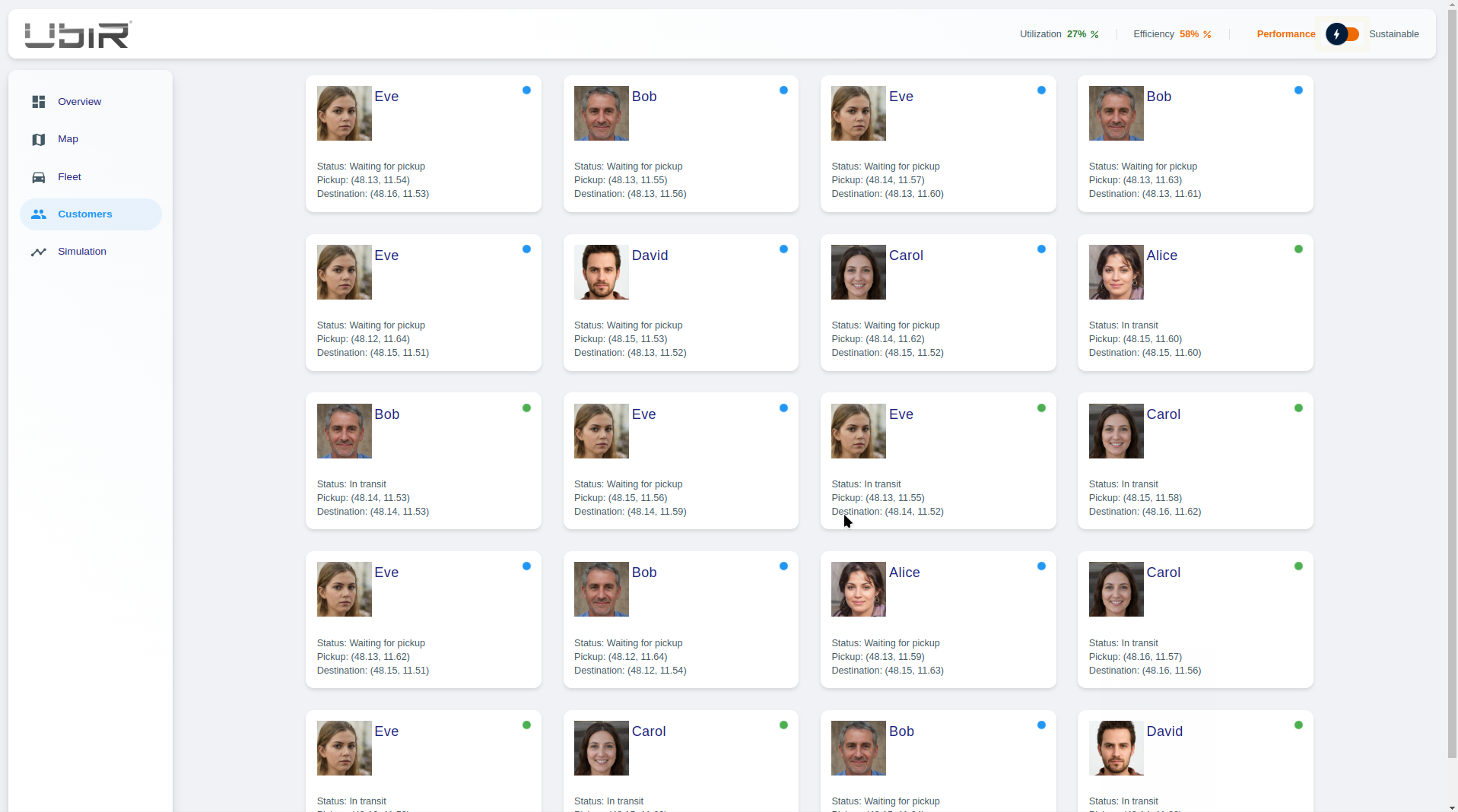Click green dot on Bob card in transit
Viewport: 1458px width, 812px height.
pos(526,408)
